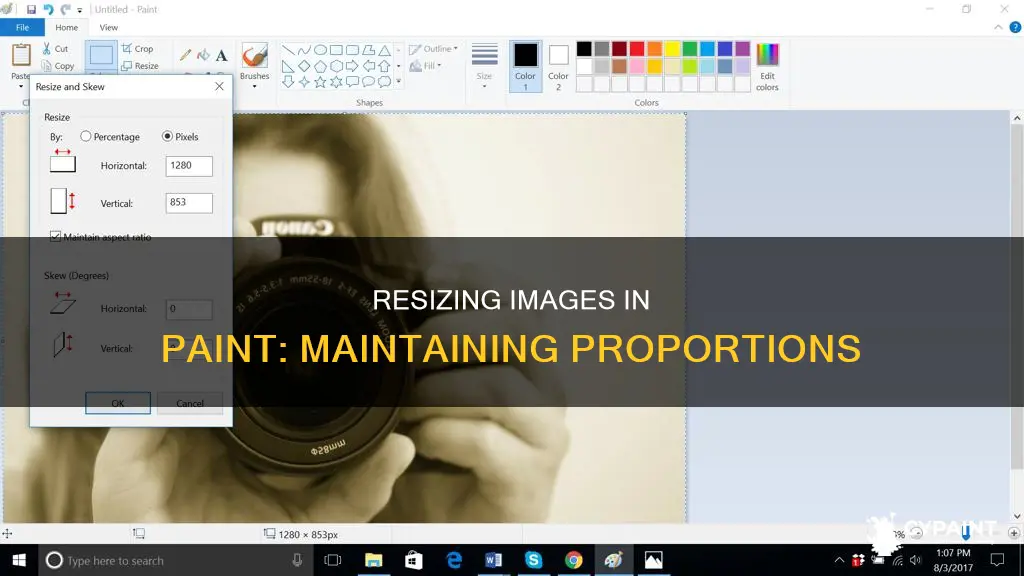
Task: Open Edit colors palette
Action: [767, 67]
